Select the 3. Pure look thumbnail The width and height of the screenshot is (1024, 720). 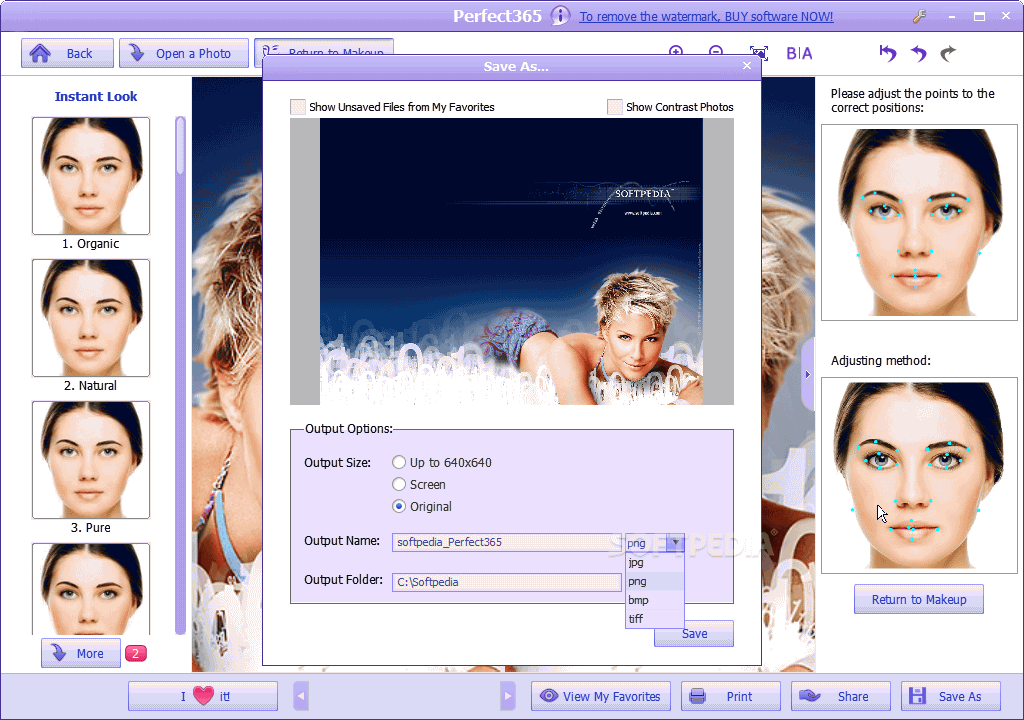pos(91,460)
